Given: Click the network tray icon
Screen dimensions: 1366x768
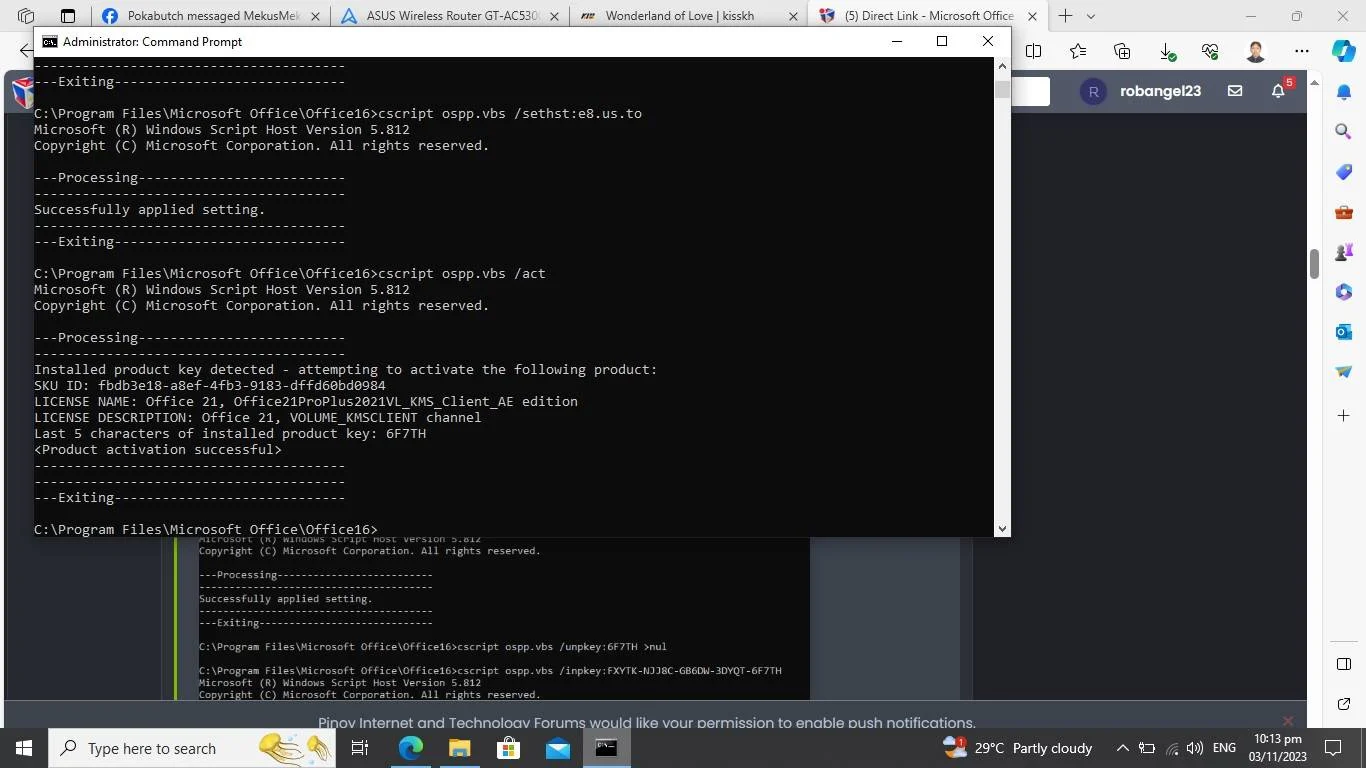Looking at the screenshot, I should tap(1171, 748).
